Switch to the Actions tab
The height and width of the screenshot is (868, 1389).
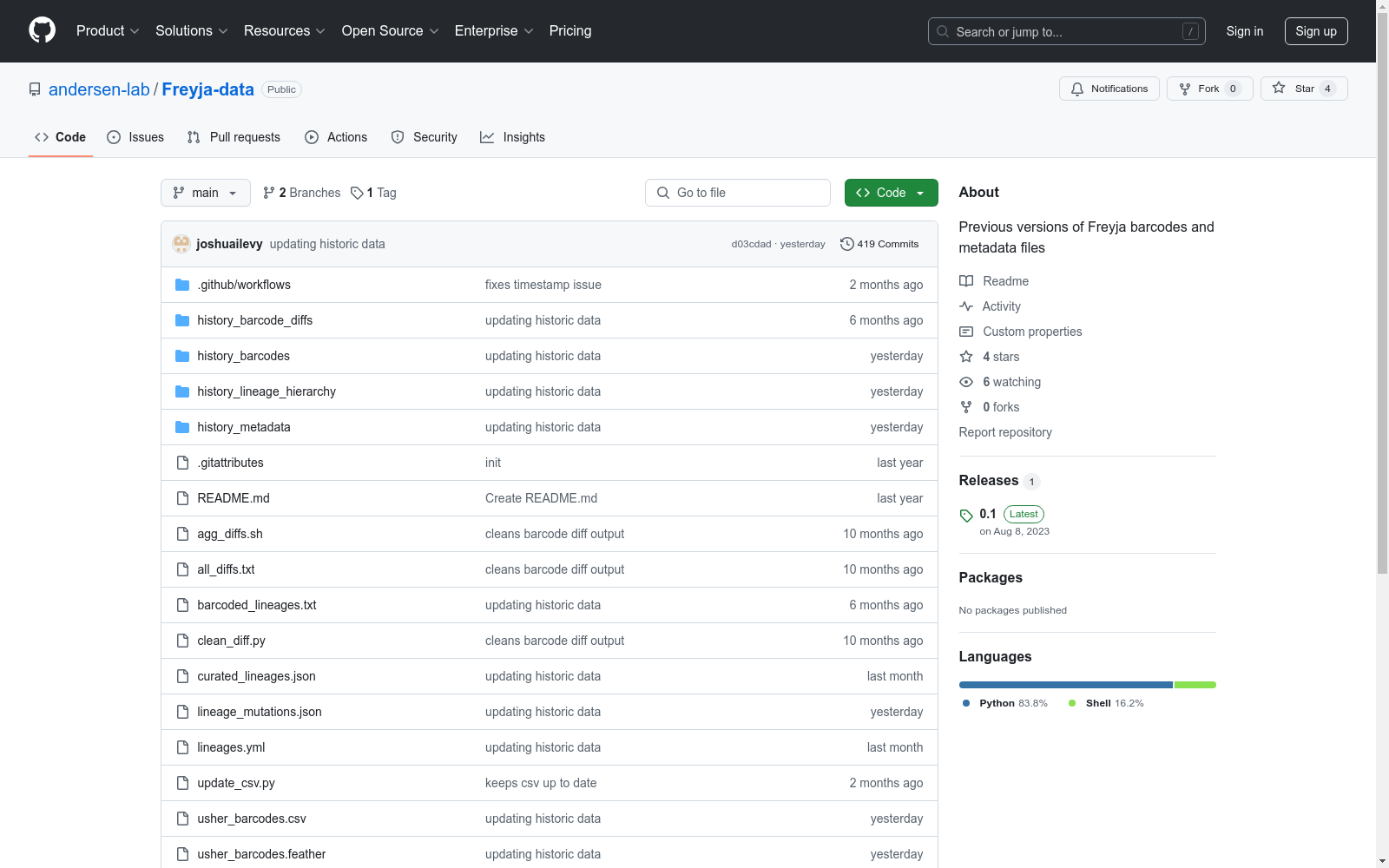[x=336, y=137]
